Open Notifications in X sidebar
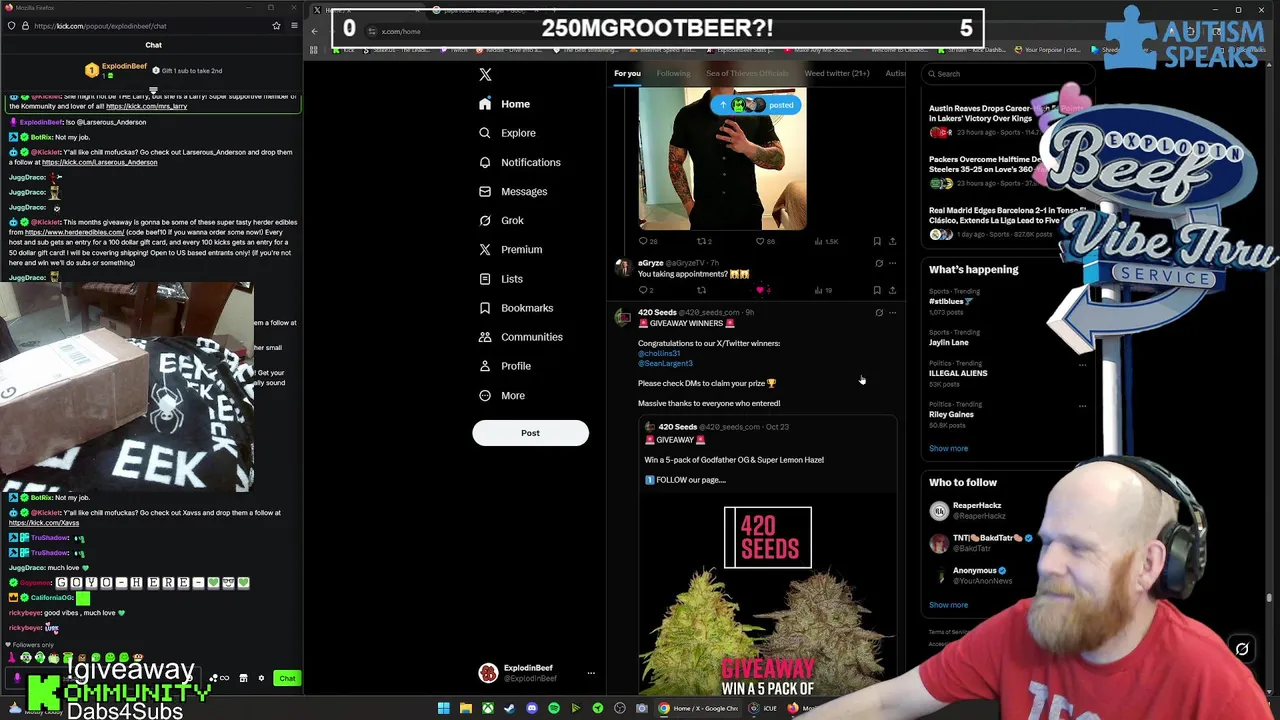This screenshot has width=1280, height=720. pyautogui.click(x=519, y=162)
